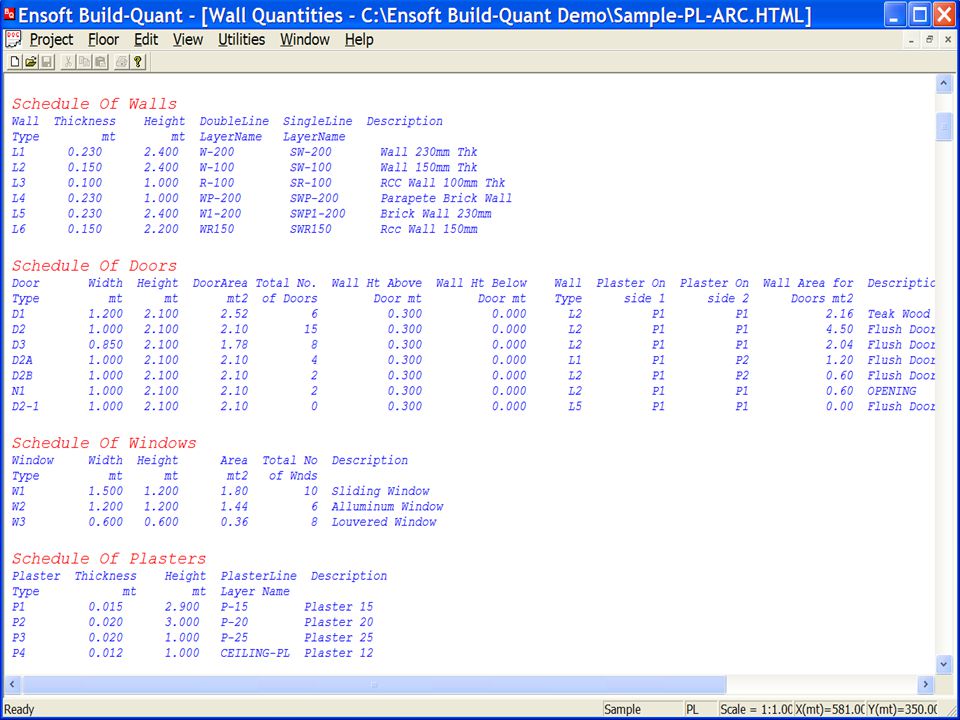Click window type 'W1' row label
The width and height of the screenshot is (960, 720).
[18, 491]
